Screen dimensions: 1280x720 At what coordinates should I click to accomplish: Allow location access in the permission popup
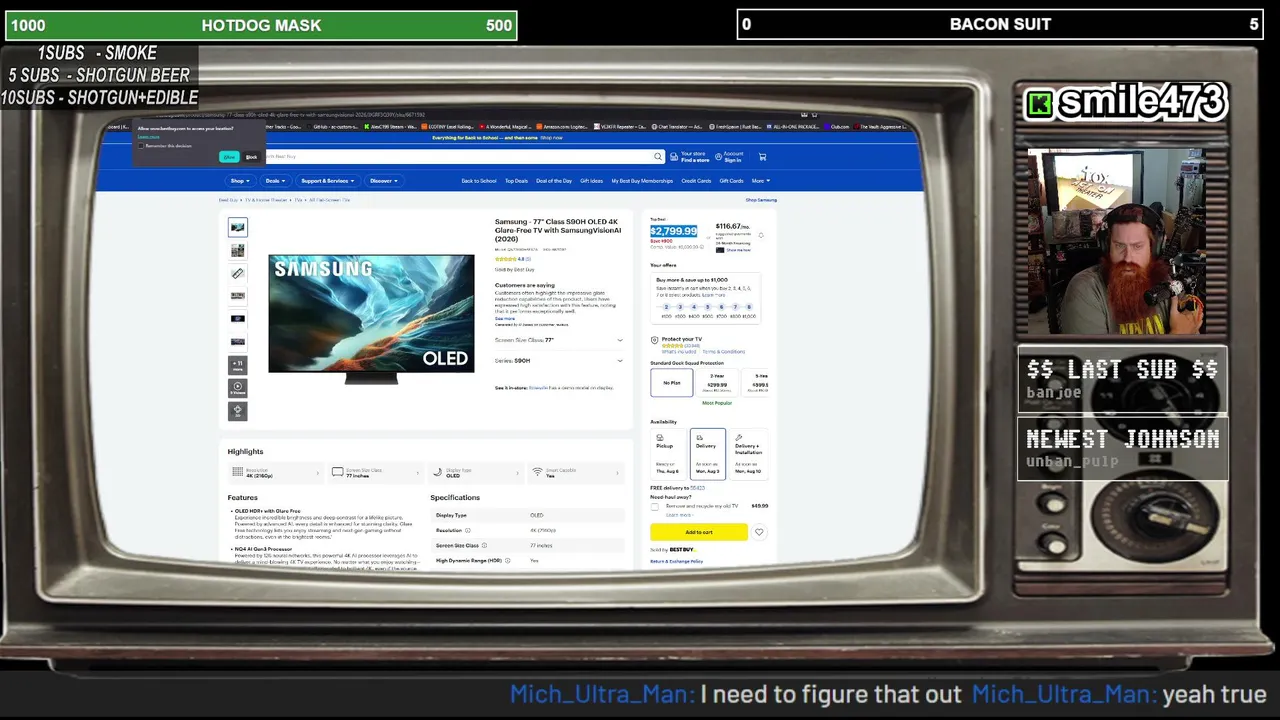pos(229,157)
